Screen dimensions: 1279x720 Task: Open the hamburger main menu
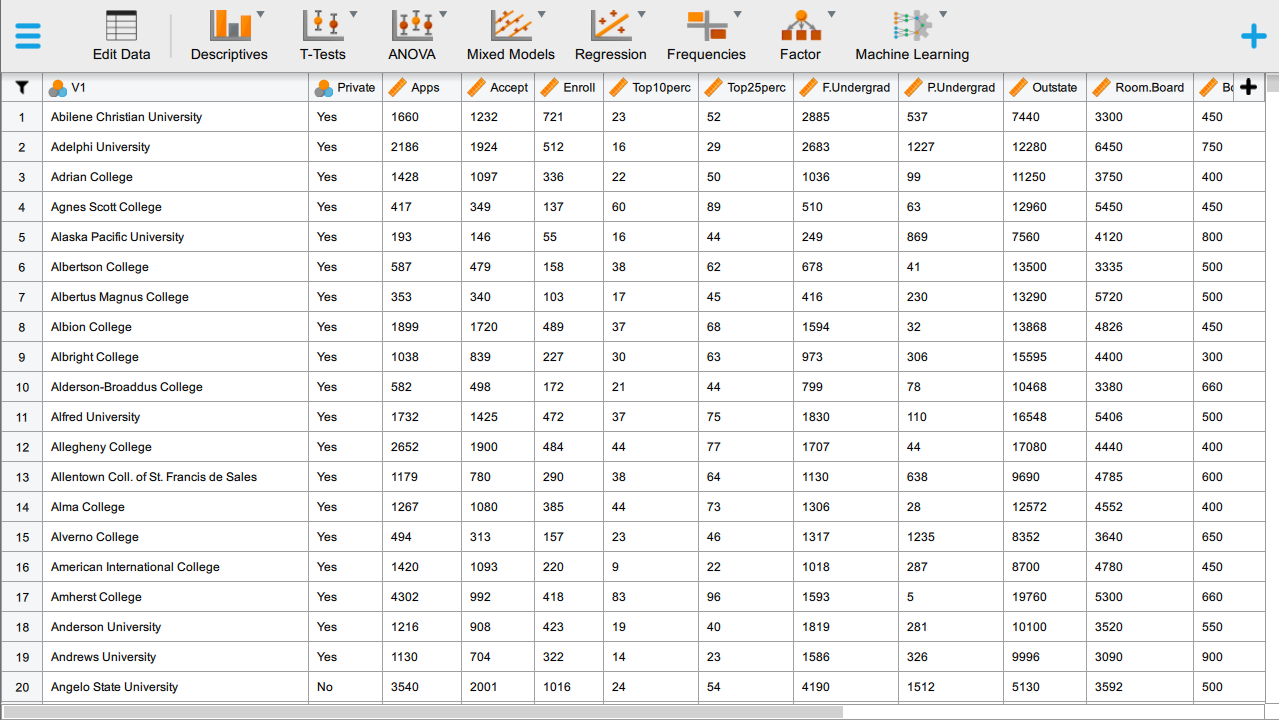(28, 36)
